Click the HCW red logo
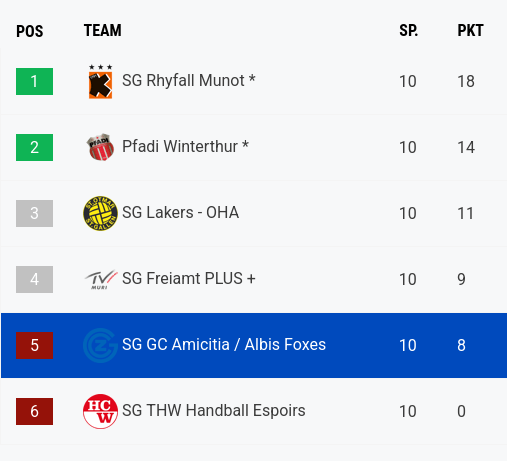This screenshot has height=461, width=507. pyautogui.click(x=100, y=411)
